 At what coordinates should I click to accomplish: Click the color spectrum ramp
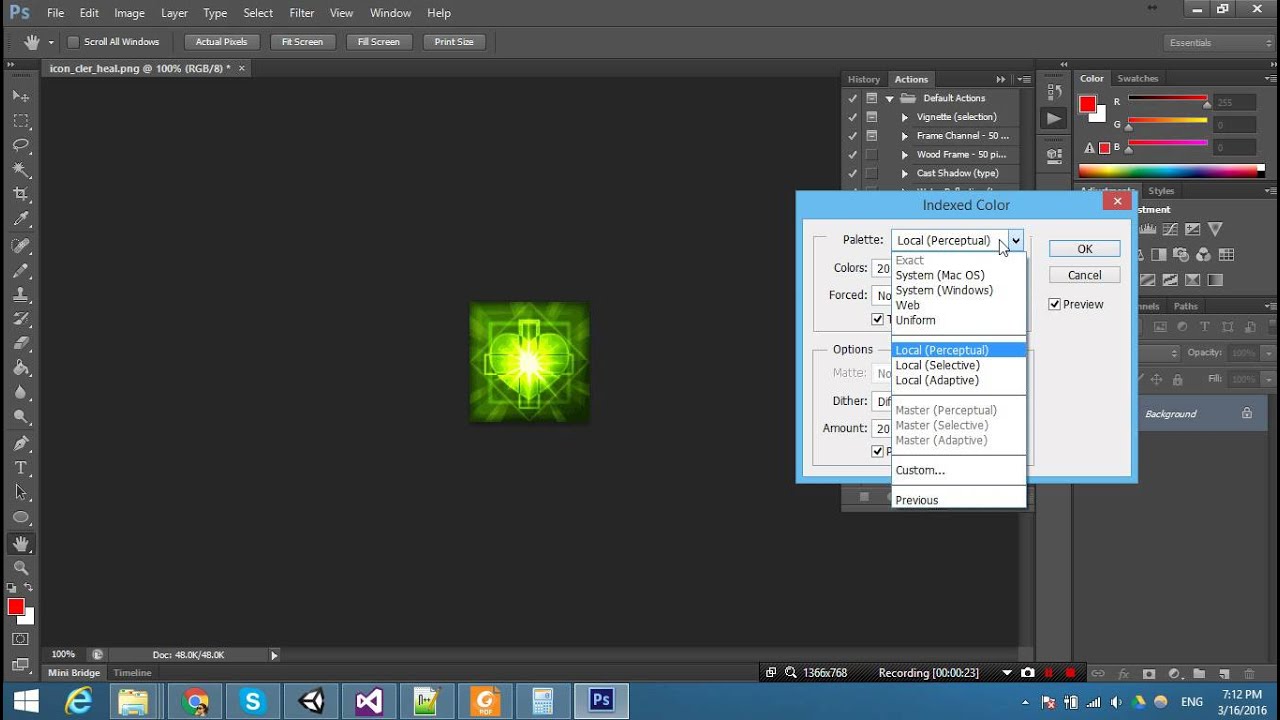tap(1172, 171)
